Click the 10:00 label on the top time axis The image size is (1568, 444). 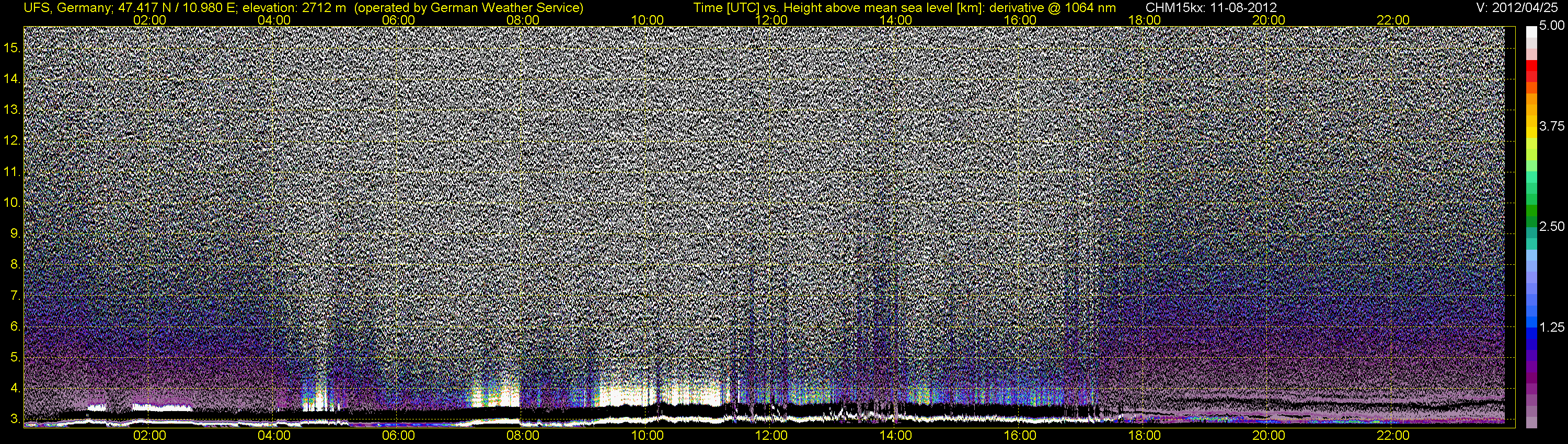[x=647, y=20]
